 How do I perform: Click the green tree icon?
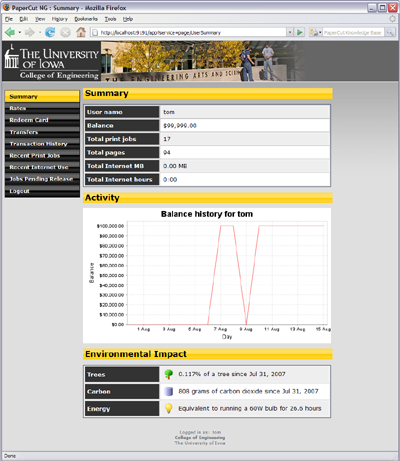tap(169, 374)
